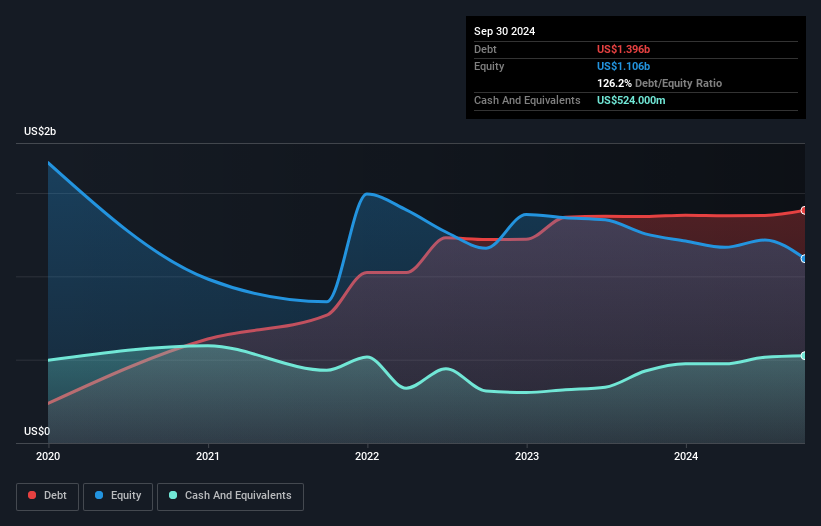
Task: Click the red Debt legend dot
Action: pos(32,495)
